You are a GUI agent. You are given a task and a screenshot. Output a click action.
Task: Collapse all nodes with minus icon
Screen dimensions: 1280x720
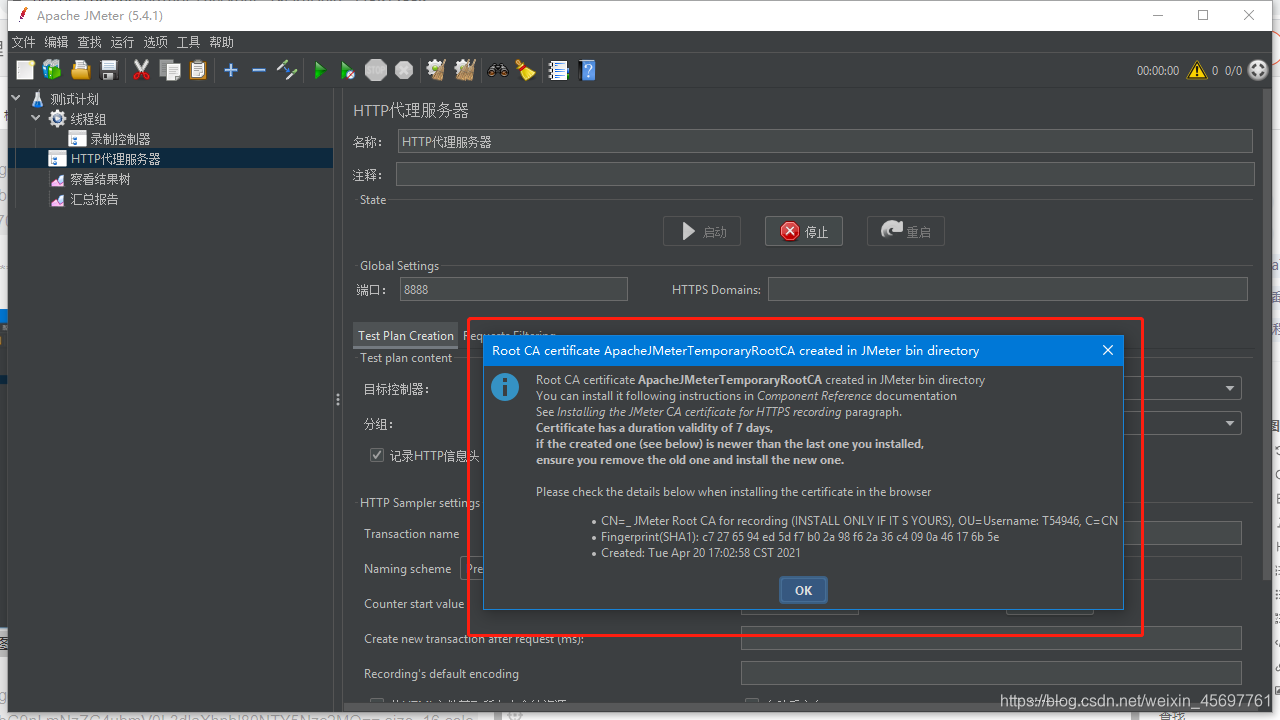click(x=259, y=70)
